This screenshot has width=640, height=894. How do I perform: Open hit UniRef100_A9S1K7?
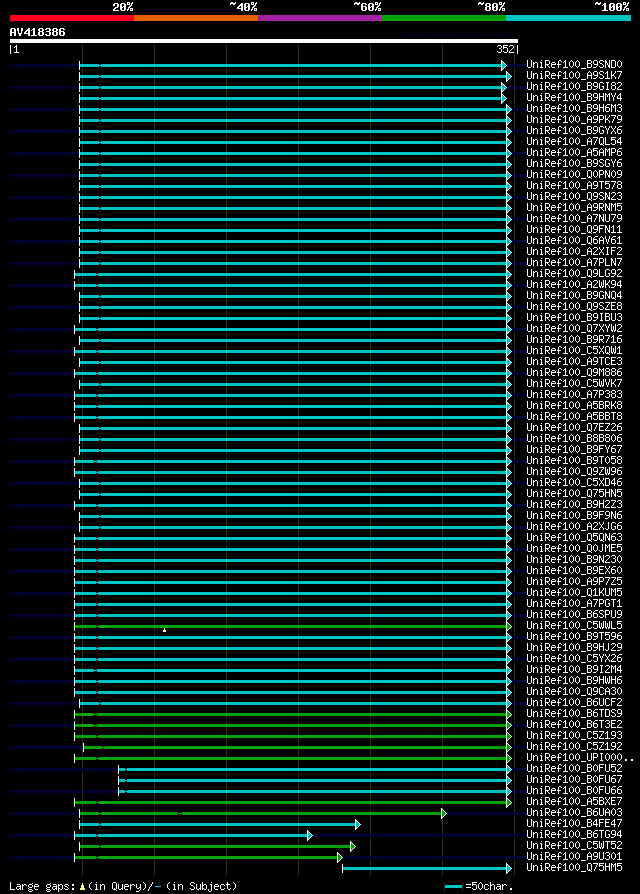coord(574,75)
